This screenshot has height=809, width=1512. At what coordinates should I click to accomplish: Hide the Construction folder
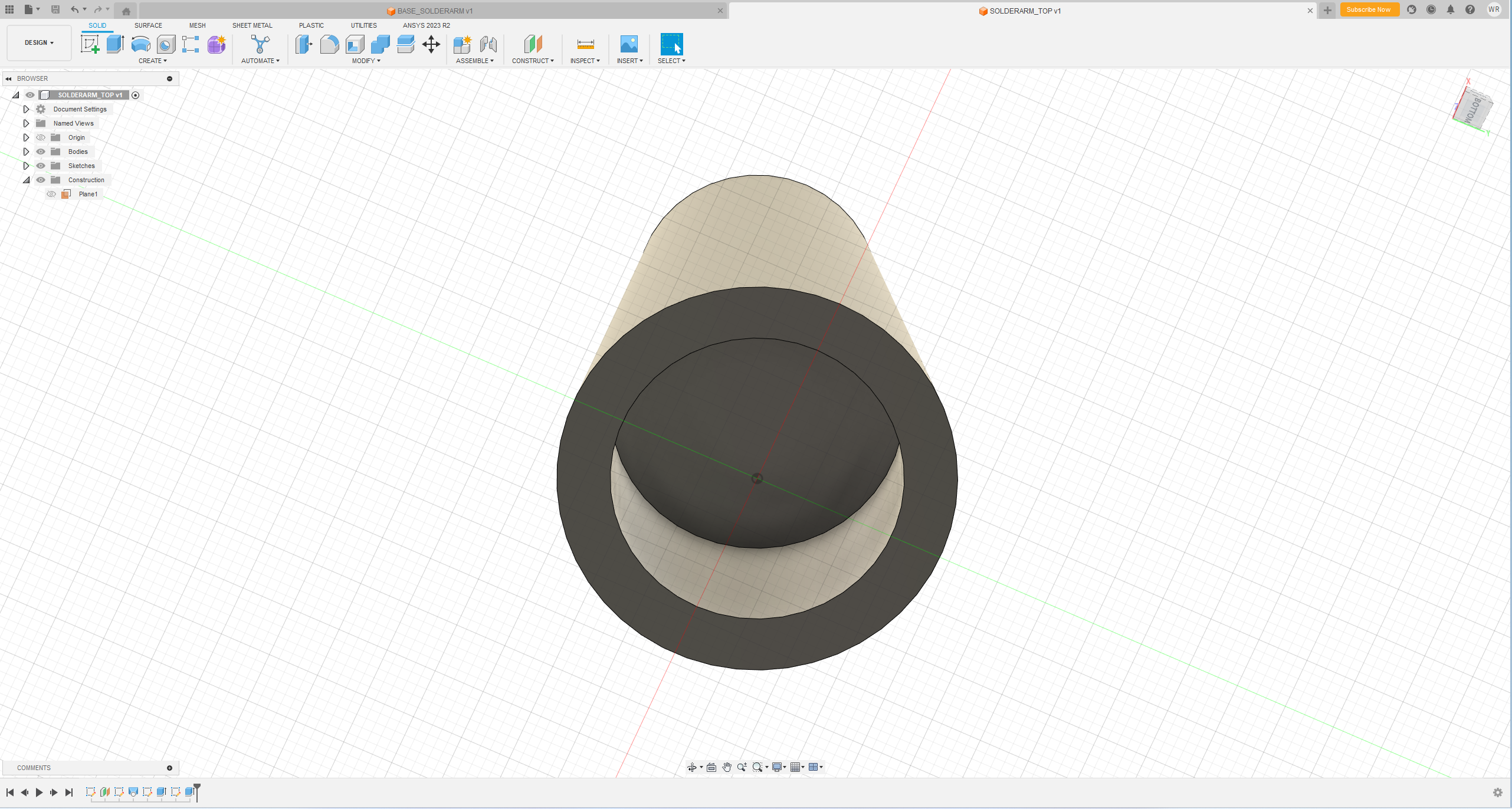coord(41,180)
